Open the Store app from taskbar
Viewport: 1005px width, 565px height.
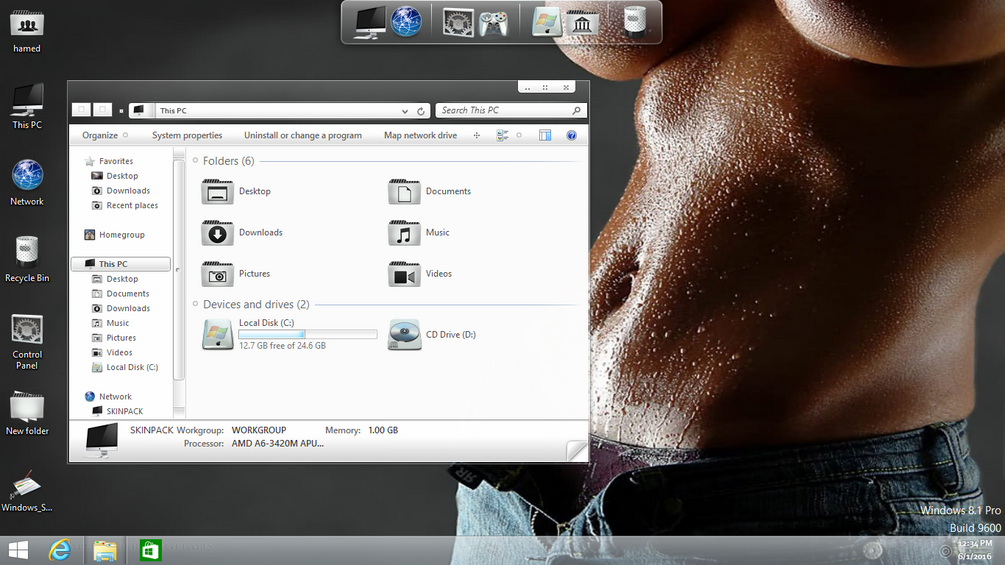pyautogui.click(x=150, y=550)
